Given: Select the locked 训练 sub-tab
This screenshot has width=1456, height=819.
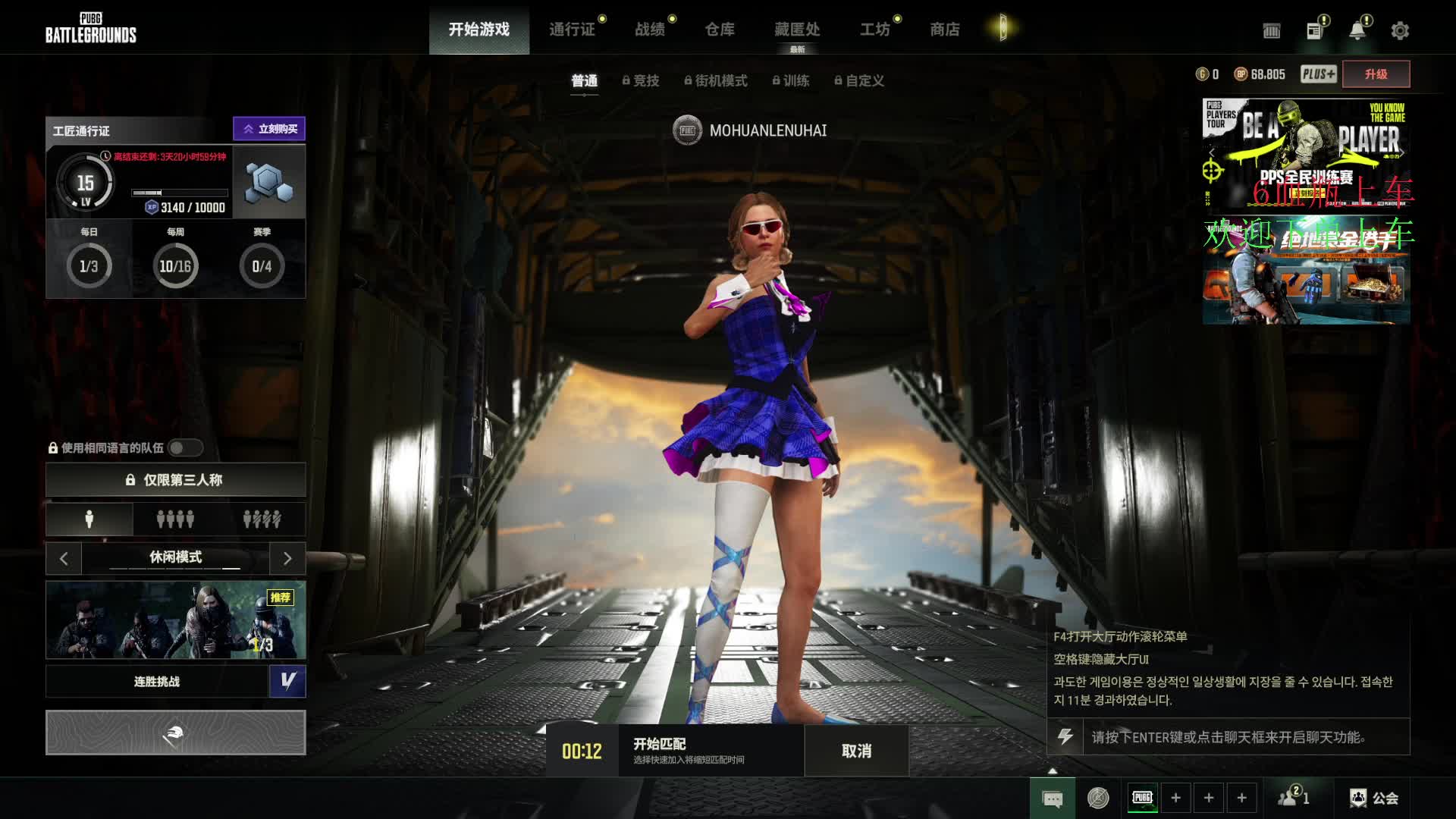Looking at the screenshot, I should (791, 80).
